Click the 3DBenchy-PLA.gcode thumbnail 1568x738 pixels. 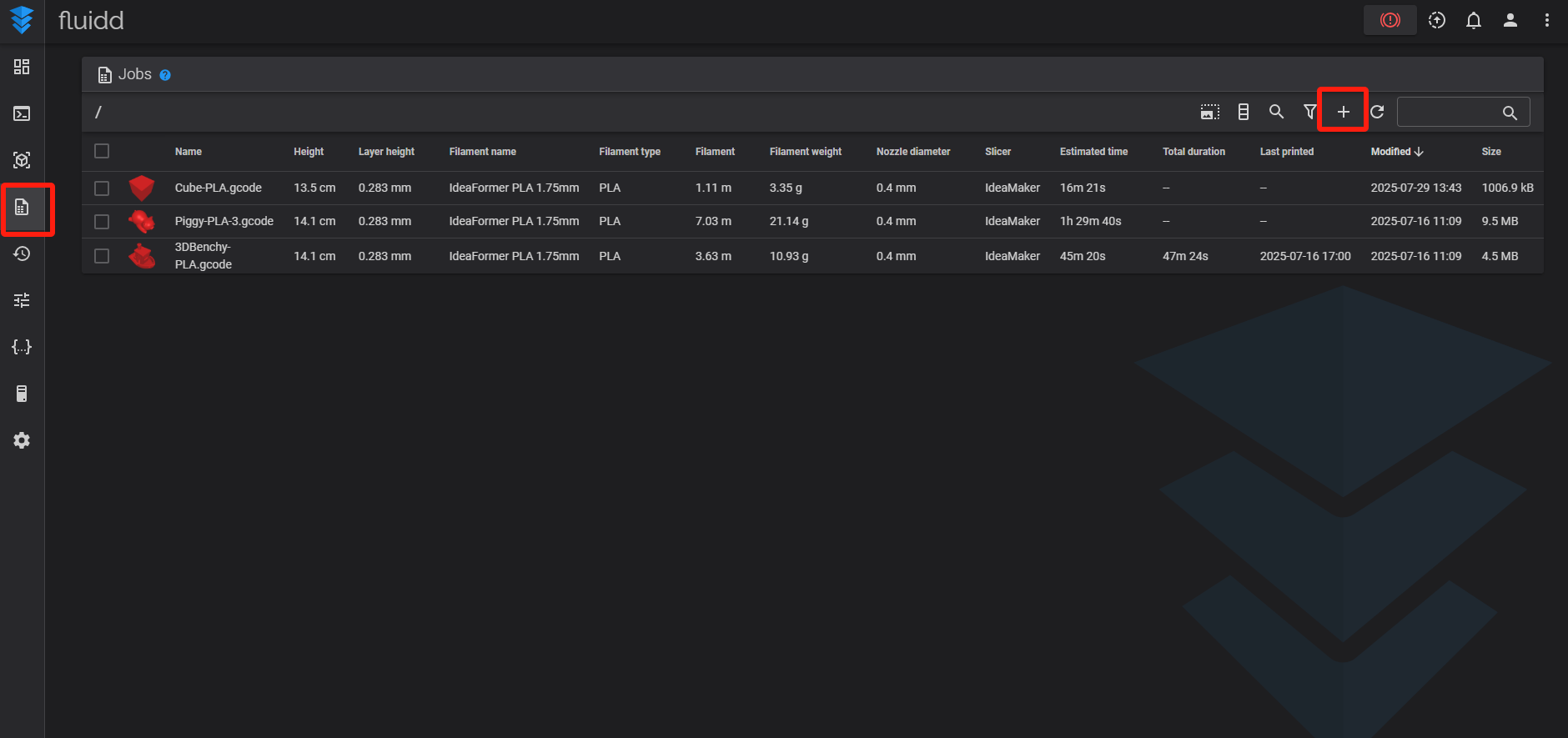tap(142, 256)
